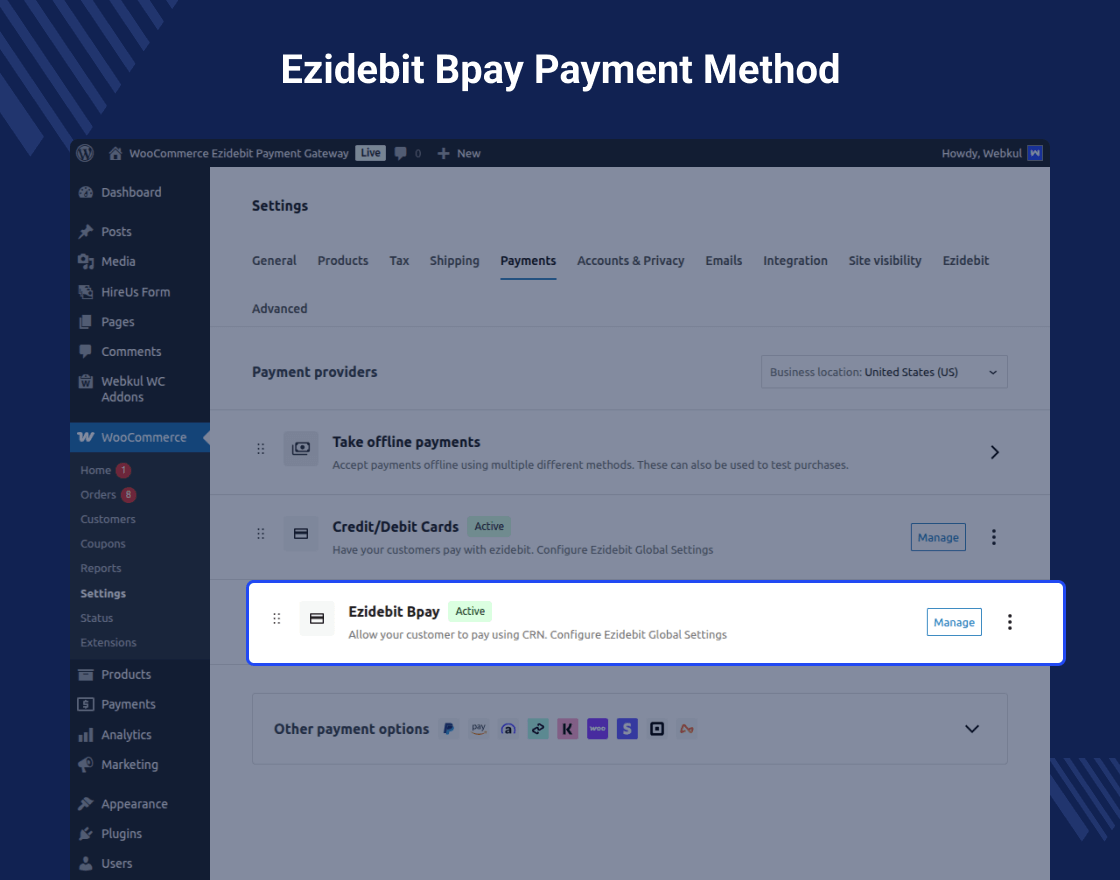Open Extensions submenu item
Image resolution: width=1120 pixels, height=880 pixels.
tap(108, 643)
